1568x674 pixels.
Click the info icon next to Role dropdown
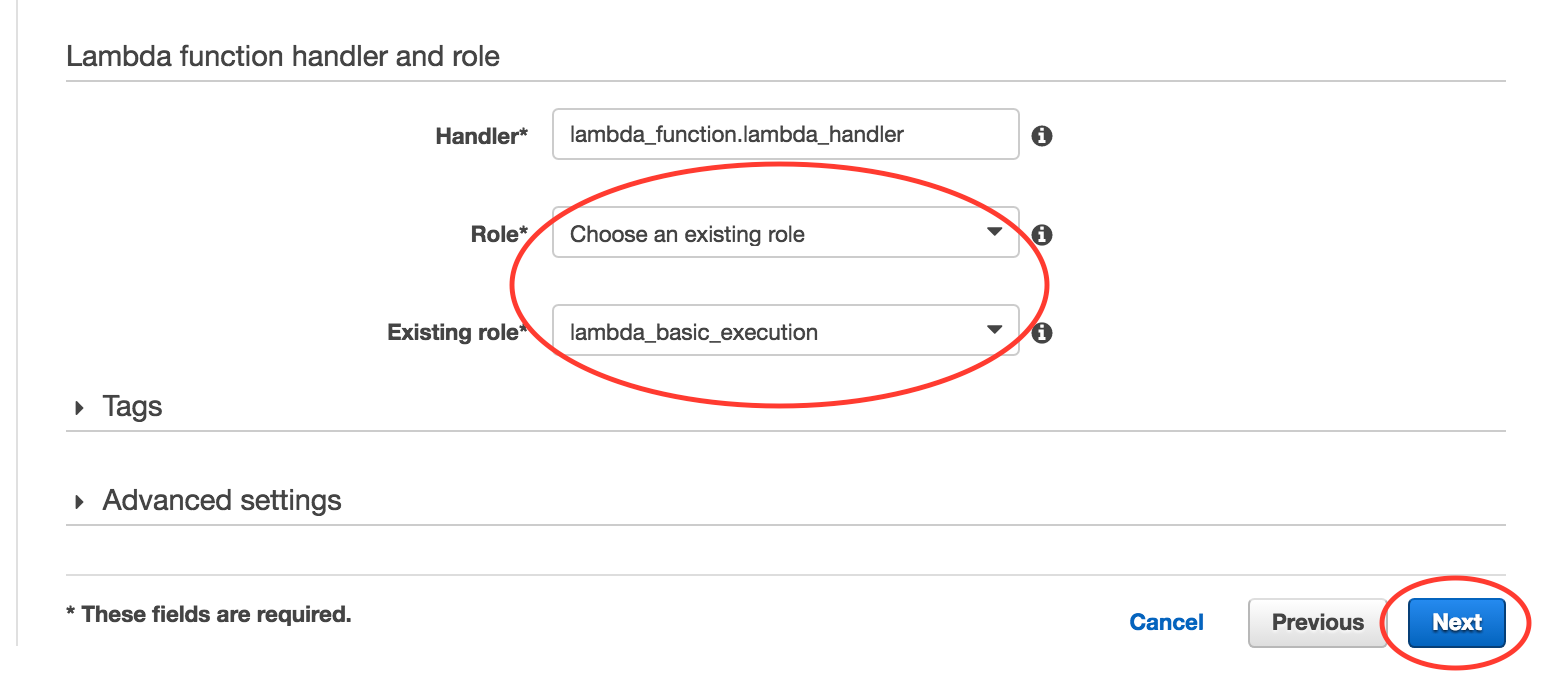(x=1041, y=235)
